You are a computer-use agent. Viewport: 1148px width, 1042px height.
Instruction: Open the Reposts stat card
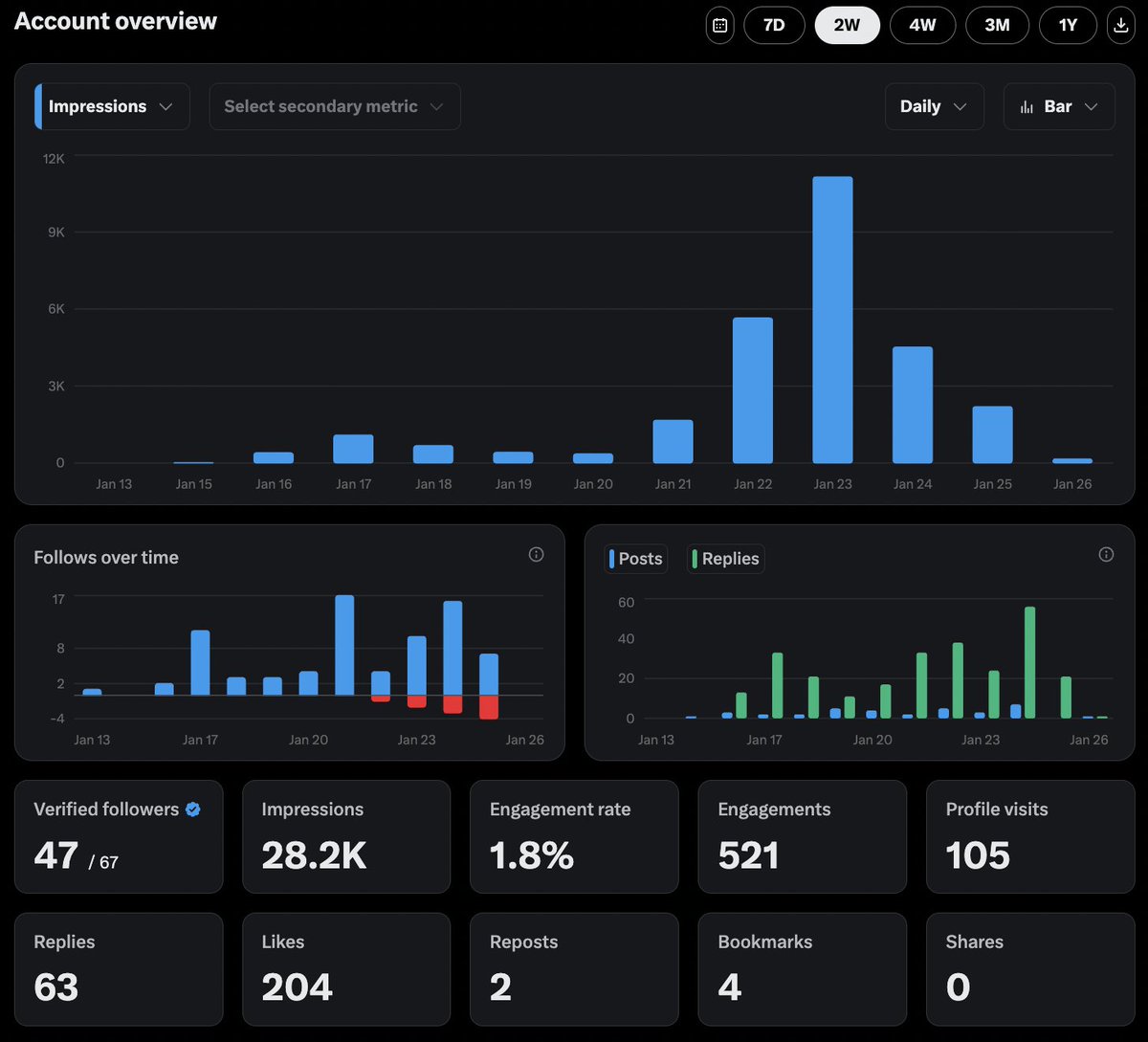click(x=574, y=969)
